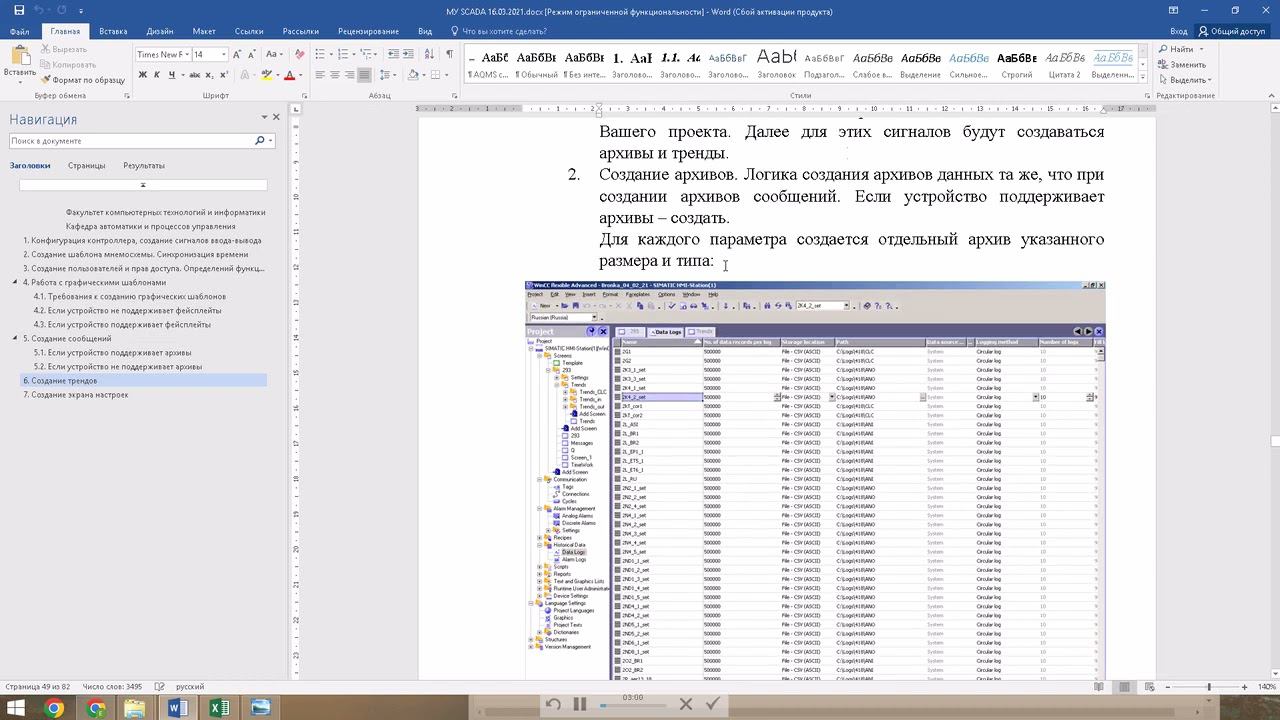This screenshot has width=1280, height=720.
Task: Toggle Underline (Ч) formatting
Action: (173, 75)
